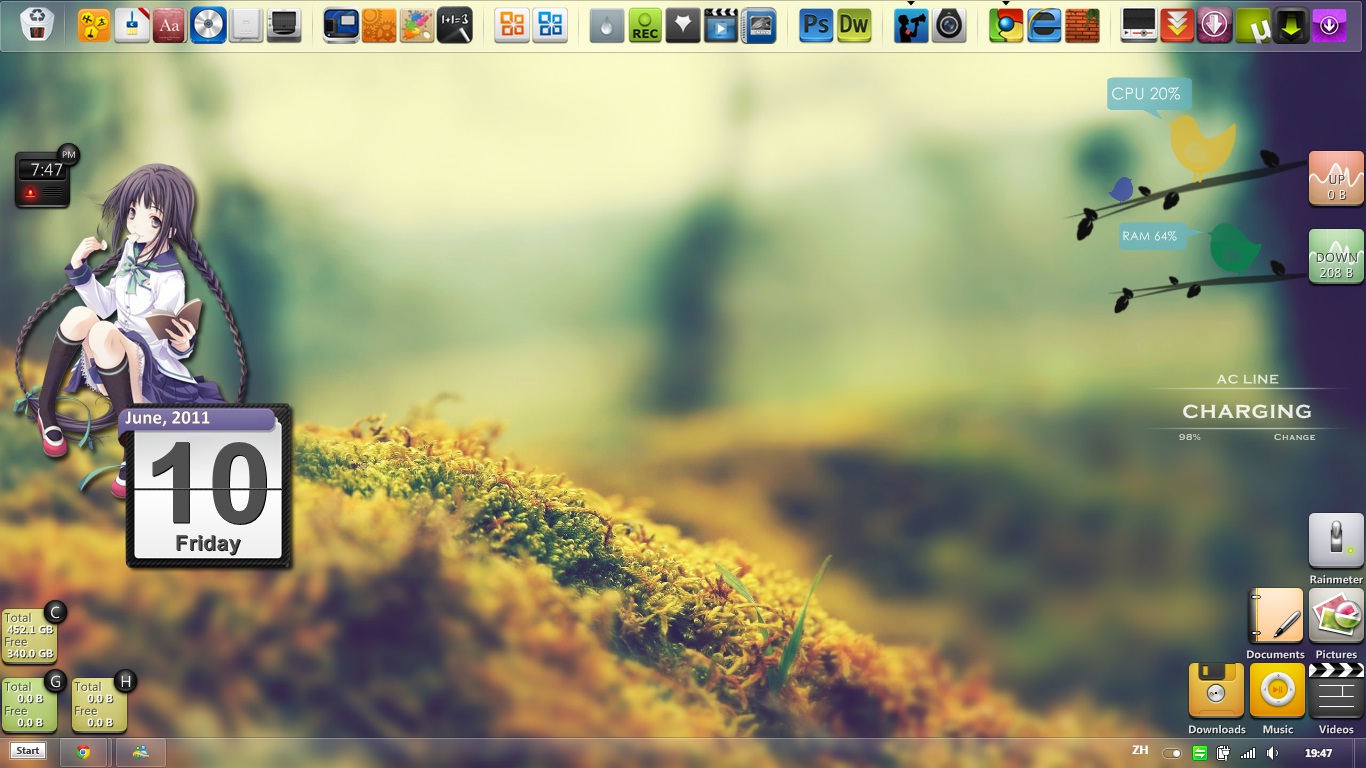Open the Documents folder shortcut
This screenshot has height=768, width=1366.
[x=1276, y=616]
